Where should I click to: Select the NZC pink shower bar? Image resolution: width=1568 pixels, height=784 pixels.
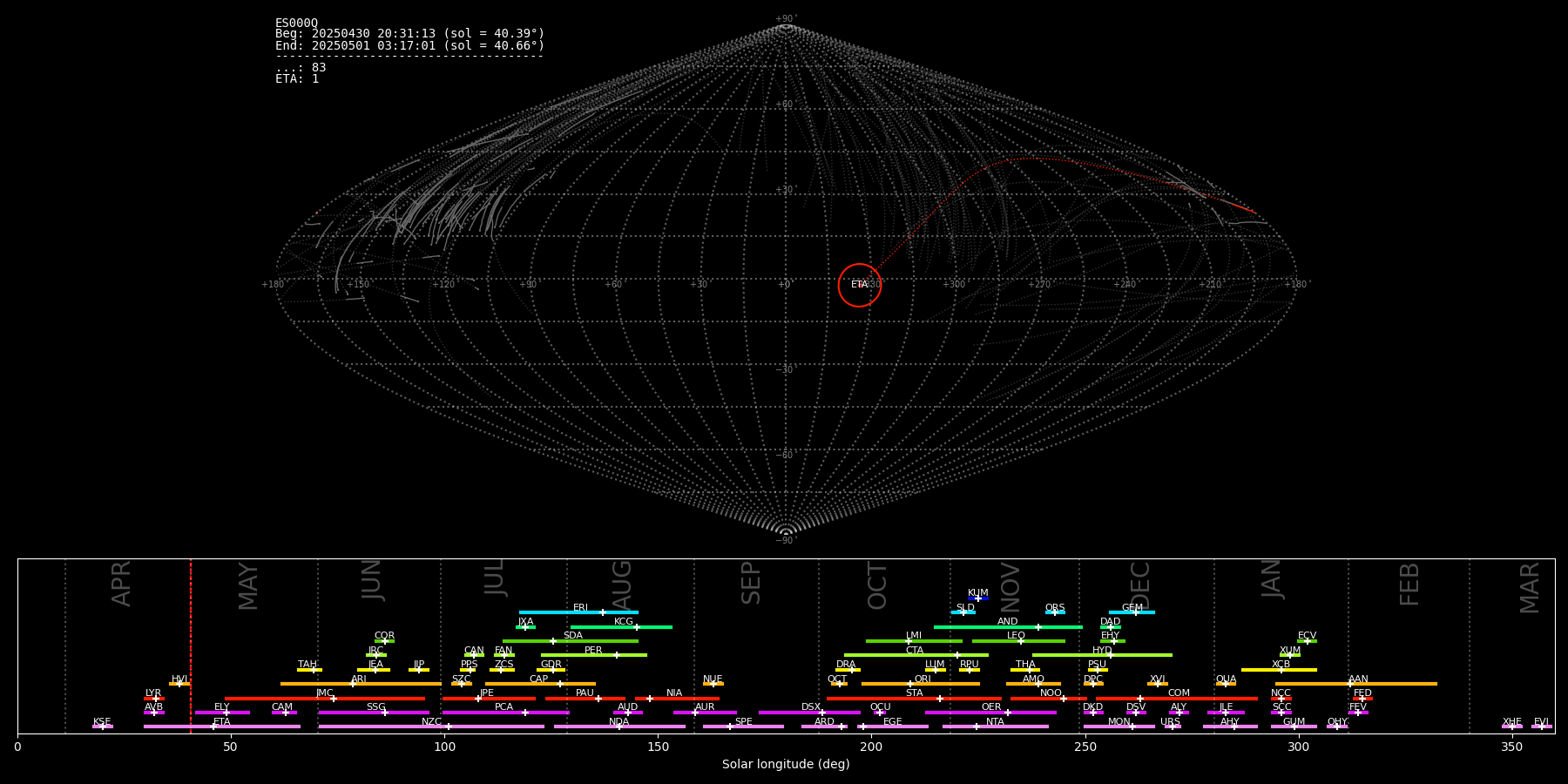431,727
